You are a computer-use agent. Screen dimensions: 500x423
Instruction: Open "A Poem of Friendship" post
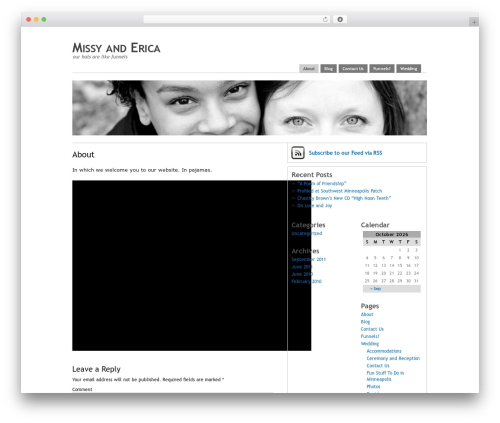tap(322, 183)
